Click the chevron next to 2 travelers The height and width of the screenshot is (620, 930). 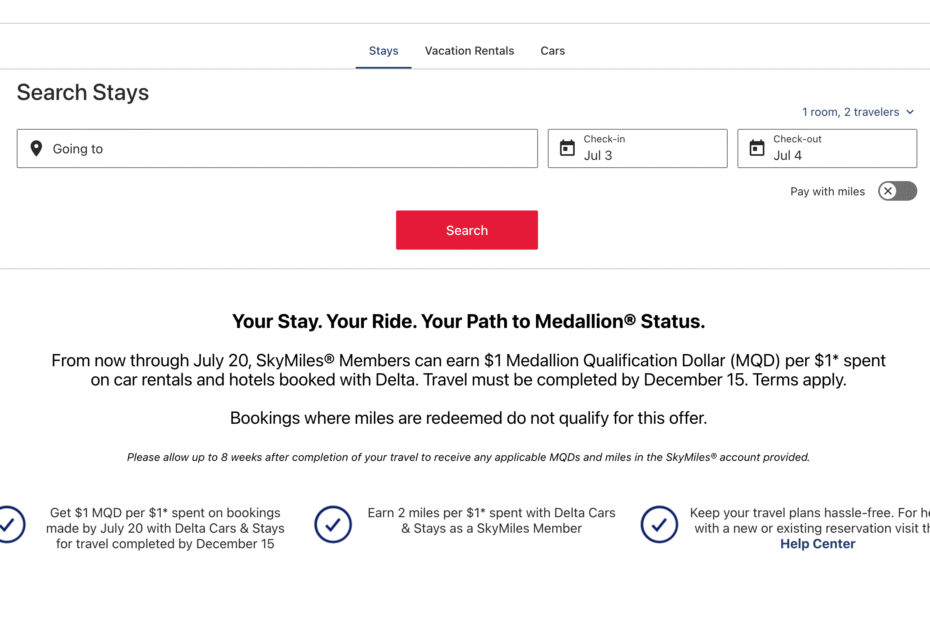point(910,112)
